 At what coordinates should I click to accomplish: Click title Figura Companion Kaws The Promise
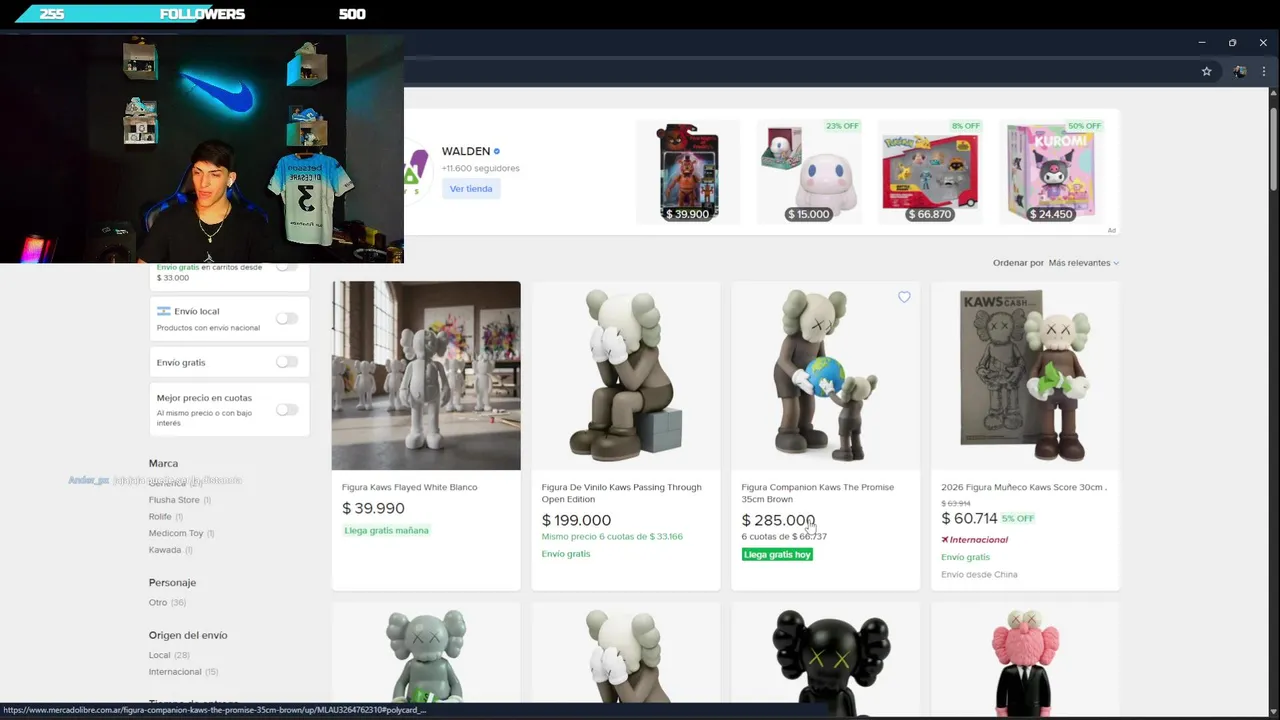(x=818, y=493)
